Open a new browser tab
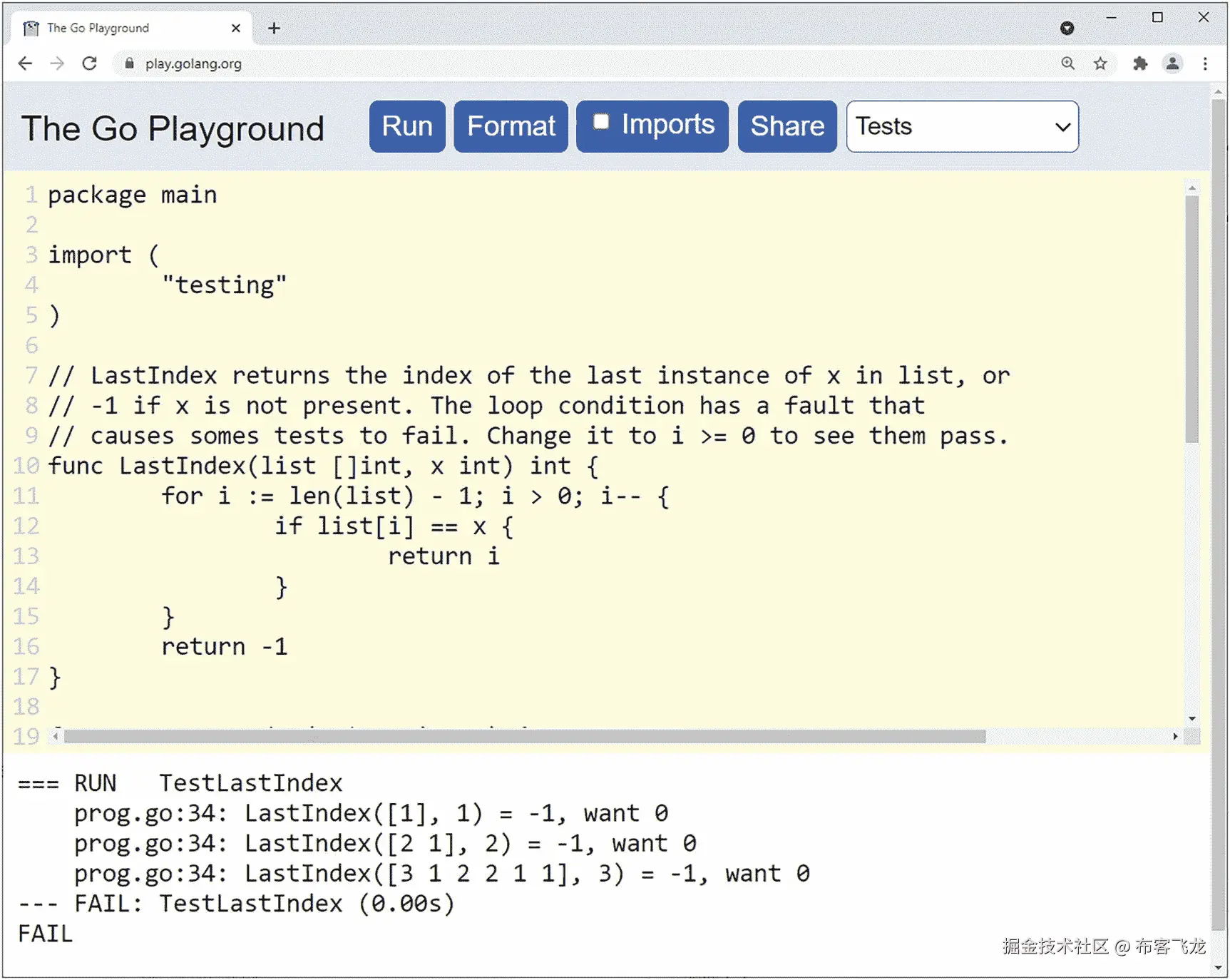The image size is (1230, 980). 275,28
